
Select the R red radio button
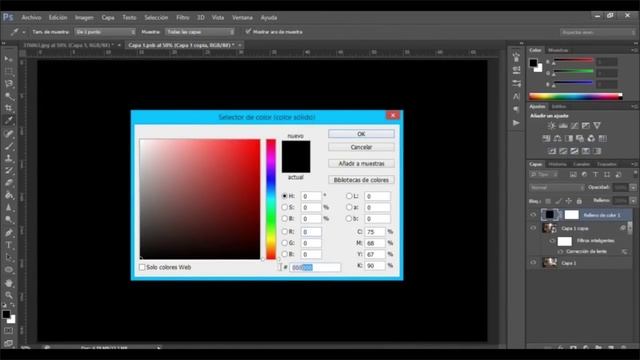(x=284, y=231)
